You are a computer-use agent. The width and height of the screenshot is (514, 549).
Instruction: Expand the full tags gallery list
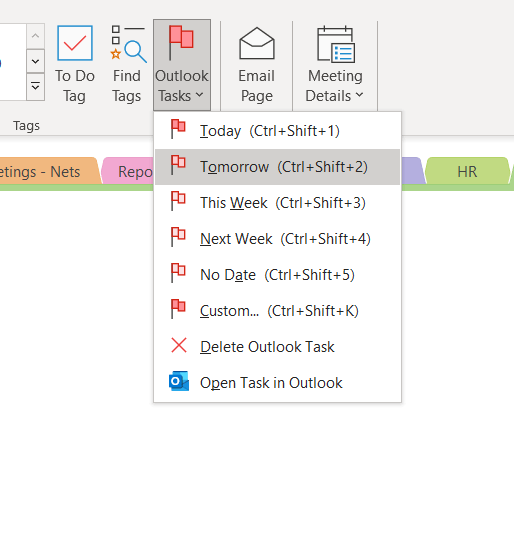[x=35, y=86]
